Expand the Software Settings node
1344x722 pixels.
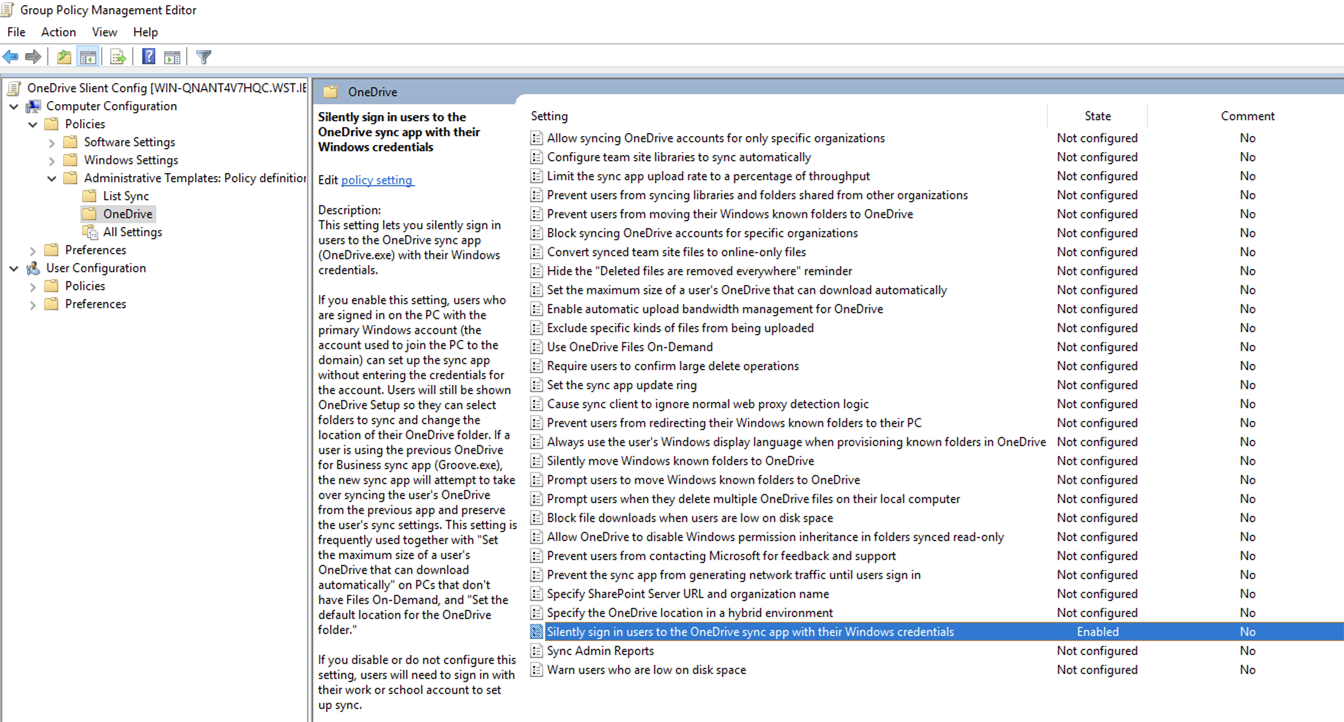(52, 143)
